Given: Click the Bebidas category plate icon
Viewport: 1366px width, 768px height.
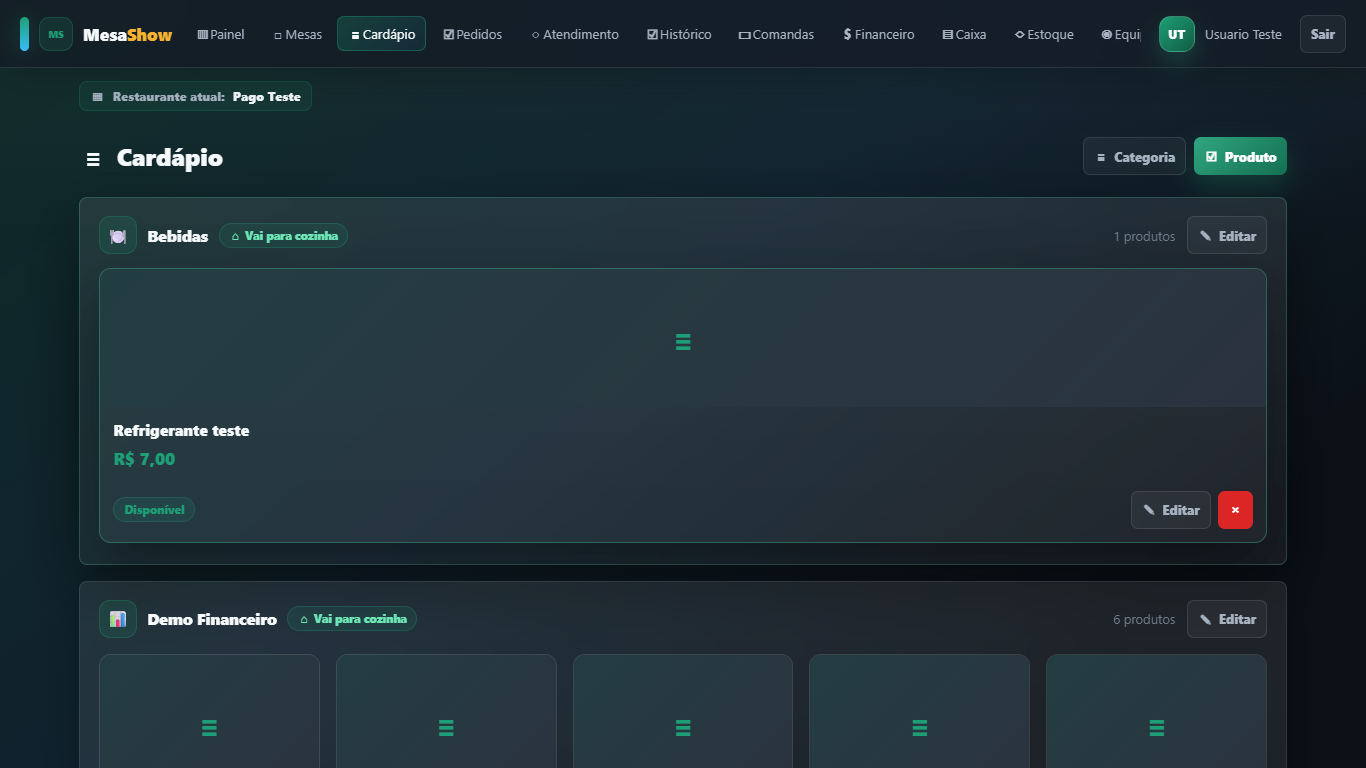Looking at the screenshot, I should 118,236.
